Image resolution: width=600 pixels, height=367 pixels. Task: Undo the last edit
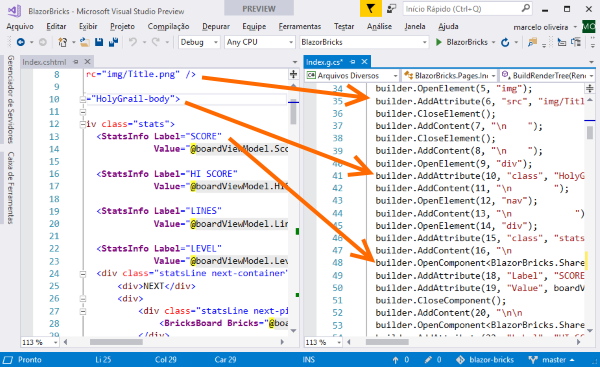[132, 42]
